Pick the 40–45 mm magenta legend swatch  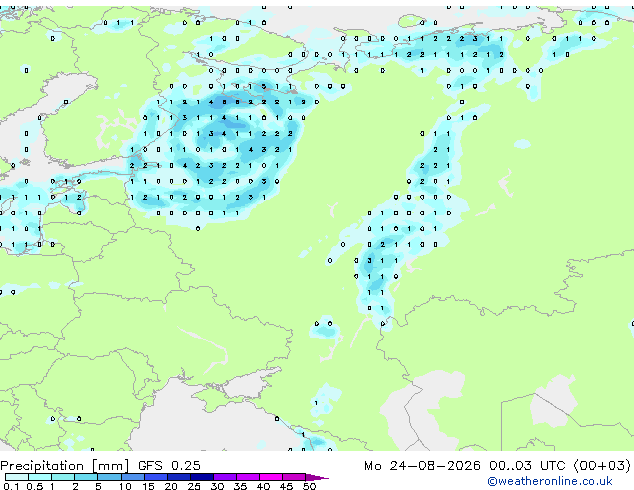(x=271, y=477)
